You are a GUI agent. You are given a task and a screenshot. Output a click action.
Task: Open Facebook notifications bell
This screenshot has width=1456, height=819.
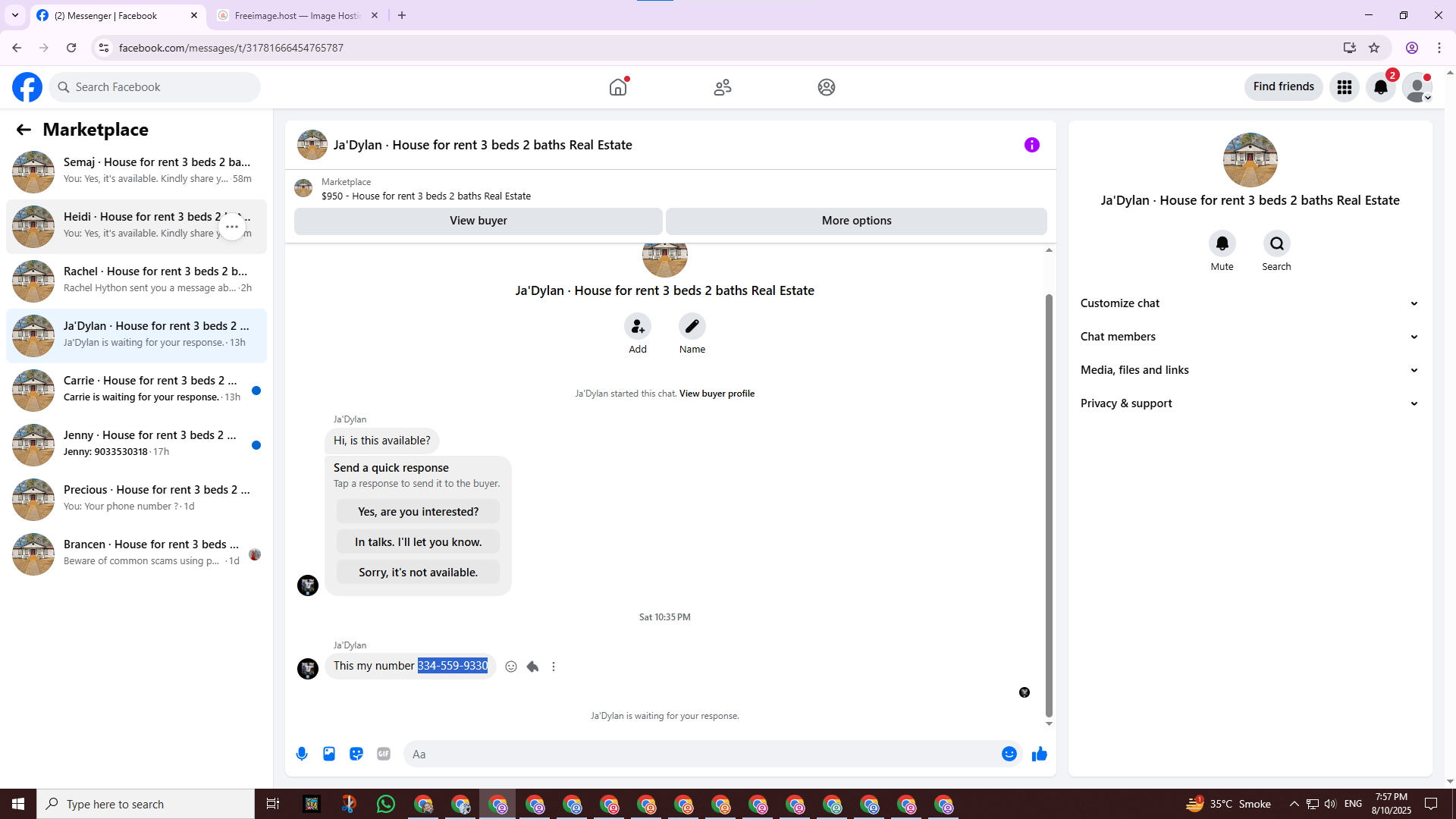(1381, 87)
